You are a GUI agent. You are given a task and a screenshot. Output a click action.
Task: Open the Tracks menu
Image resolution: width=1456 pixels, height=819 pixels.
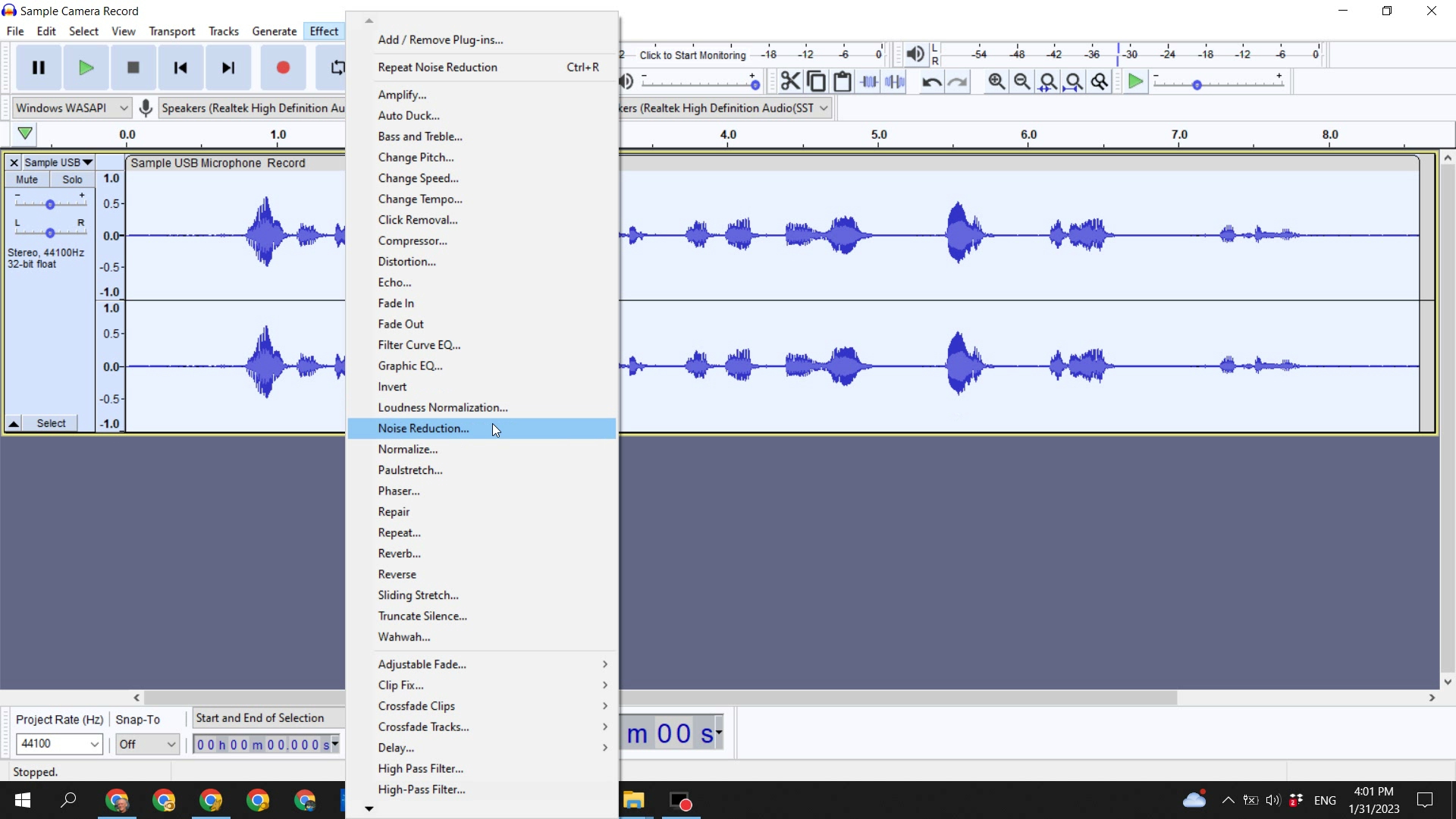[224, 31]
